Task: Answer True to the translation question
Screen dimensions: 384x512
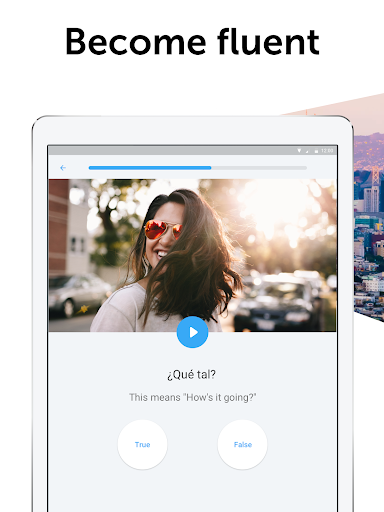Action: click(x=142, y=444)
